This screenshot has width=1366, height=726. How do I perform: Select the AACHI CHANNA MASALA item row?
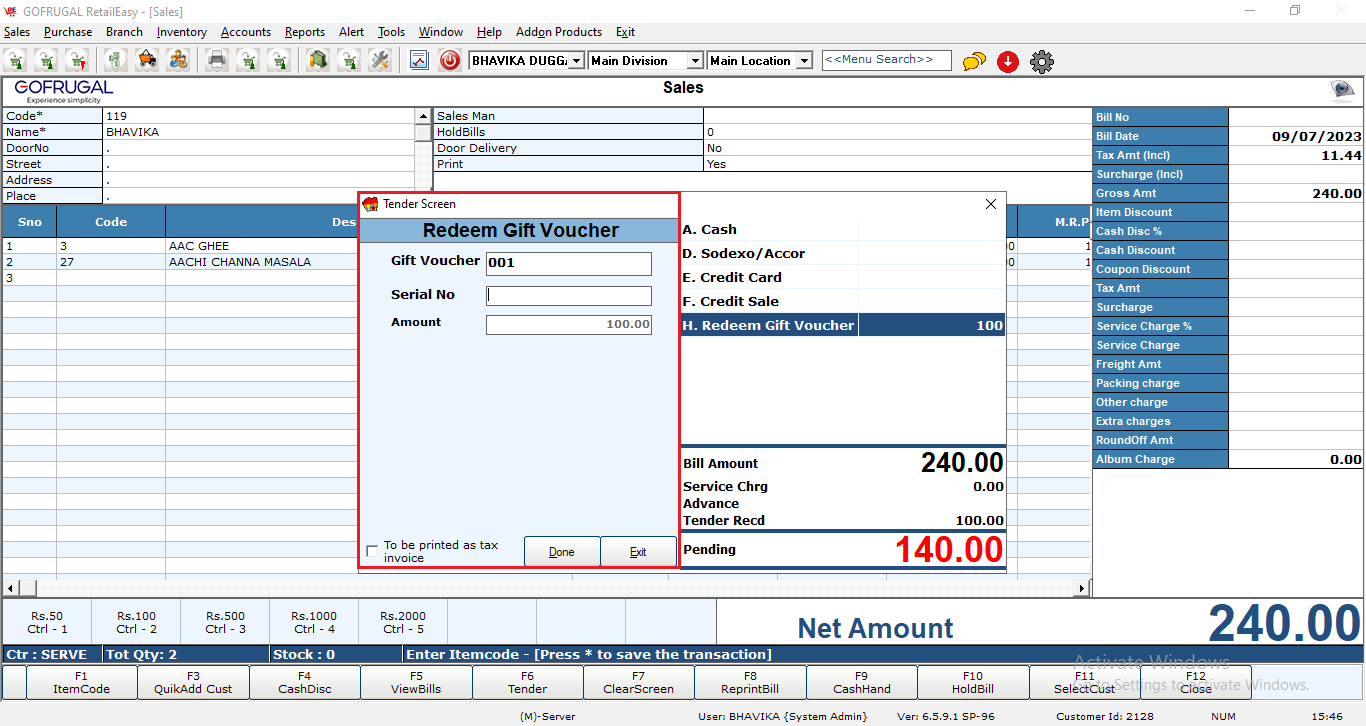180,262
